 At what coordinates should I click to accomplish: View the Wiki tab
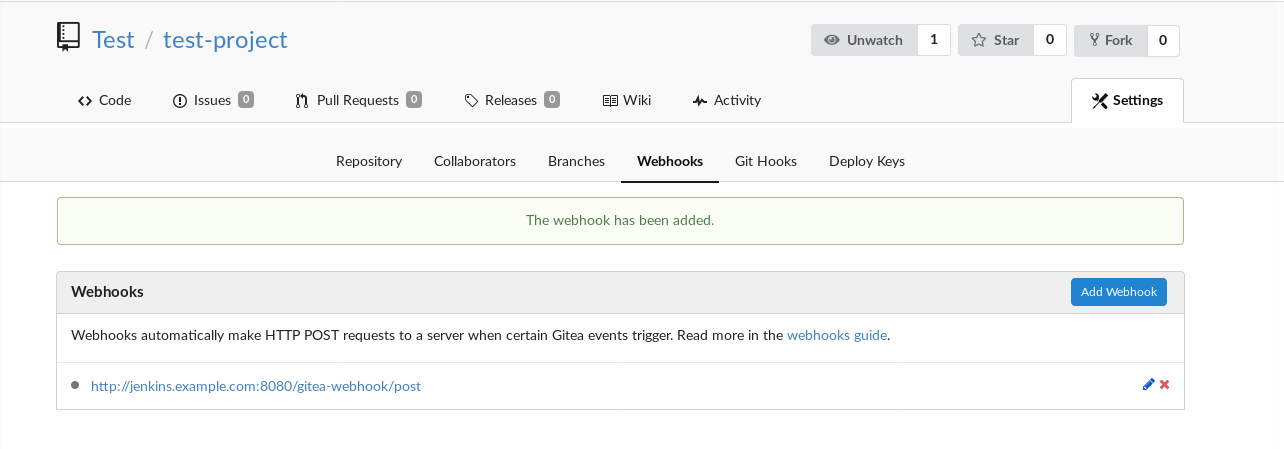click(627, 100)
